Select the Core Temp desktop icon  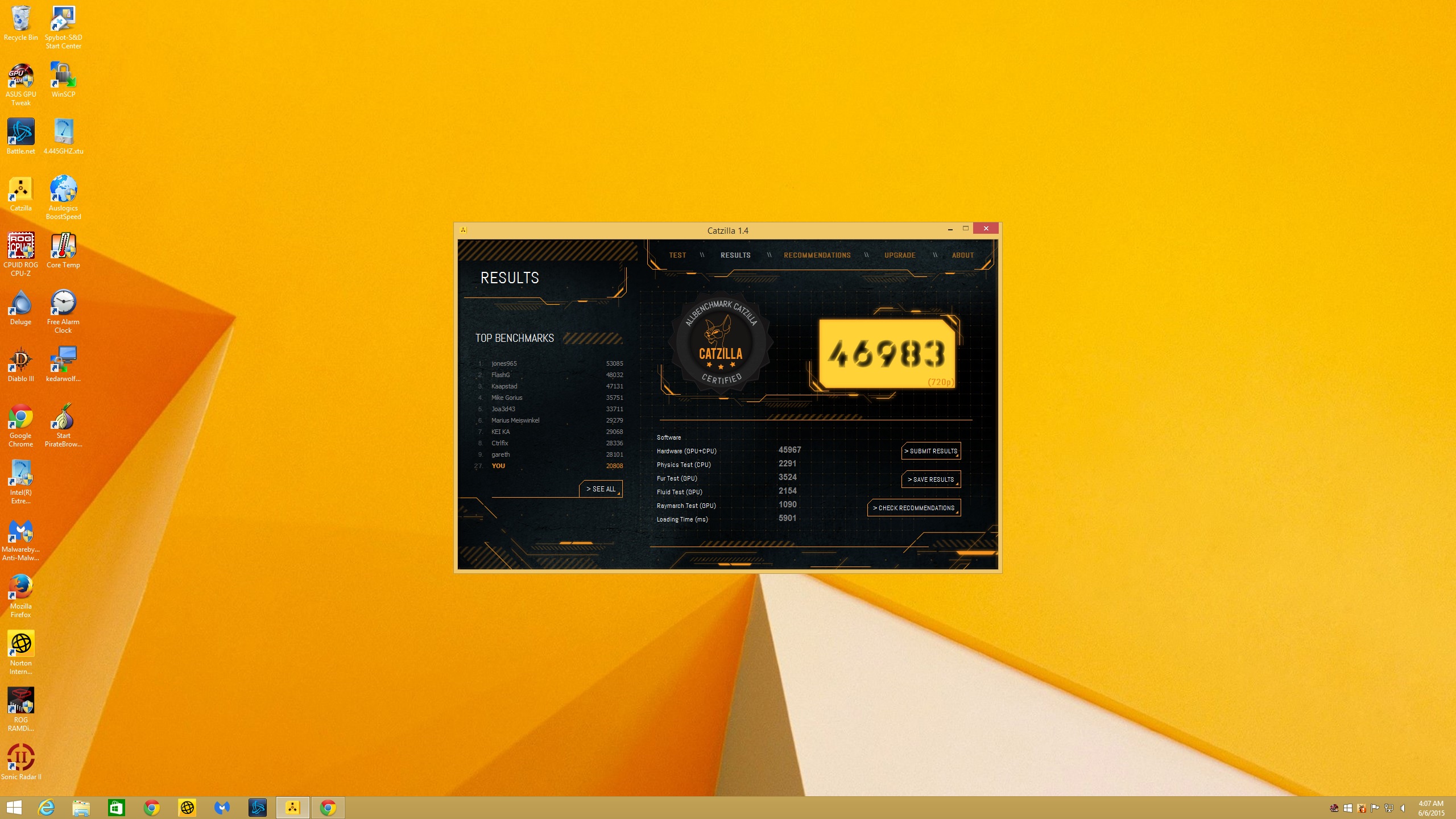[63, 251]
